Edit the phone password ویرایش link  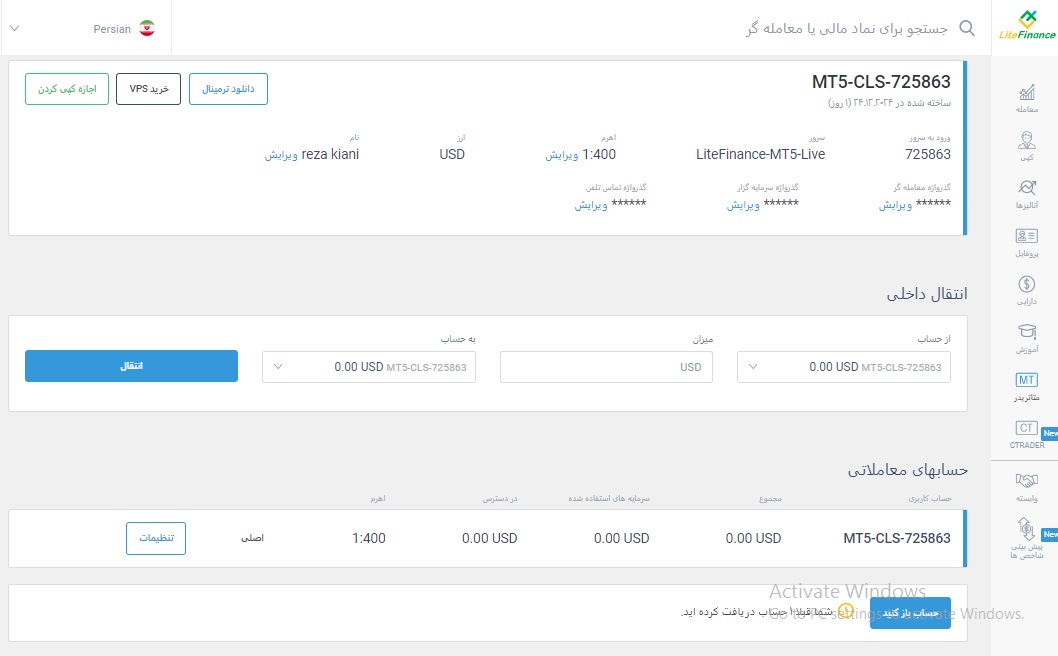pos(591,205)
